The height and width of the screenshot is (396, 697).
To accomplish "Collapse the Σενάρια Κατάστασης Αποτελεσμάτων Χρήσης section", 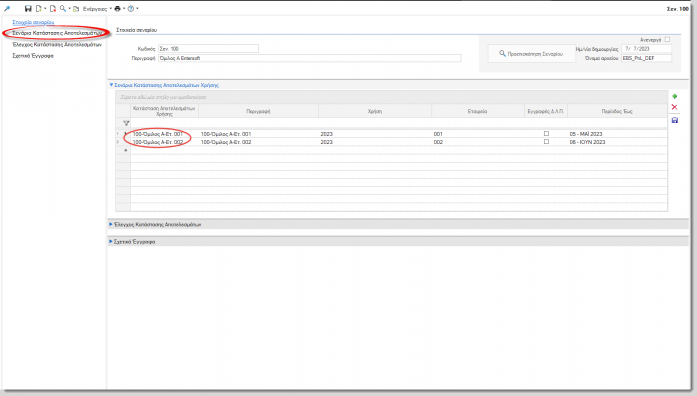I will pos(111,85).
